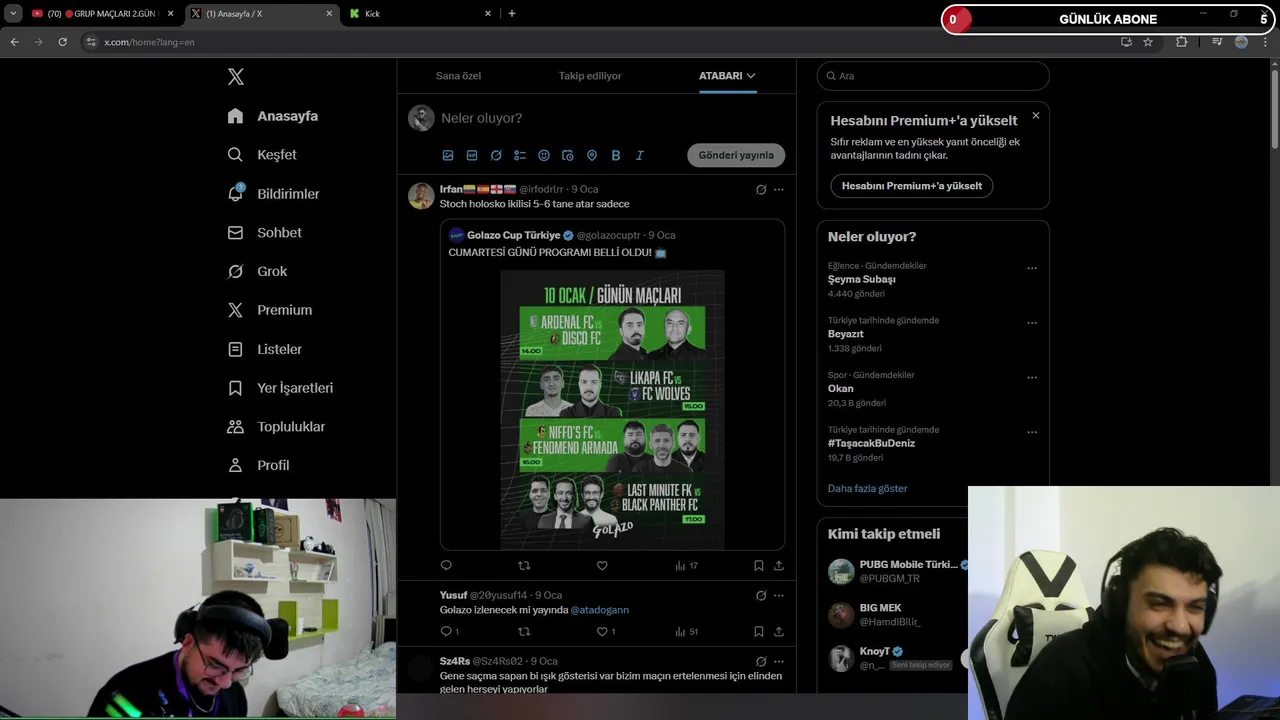The image size is (1280, 720).
Task: Open more options for Şeyma Subaşı trend
Action: pyautogui.click(x=1032, y=268)
